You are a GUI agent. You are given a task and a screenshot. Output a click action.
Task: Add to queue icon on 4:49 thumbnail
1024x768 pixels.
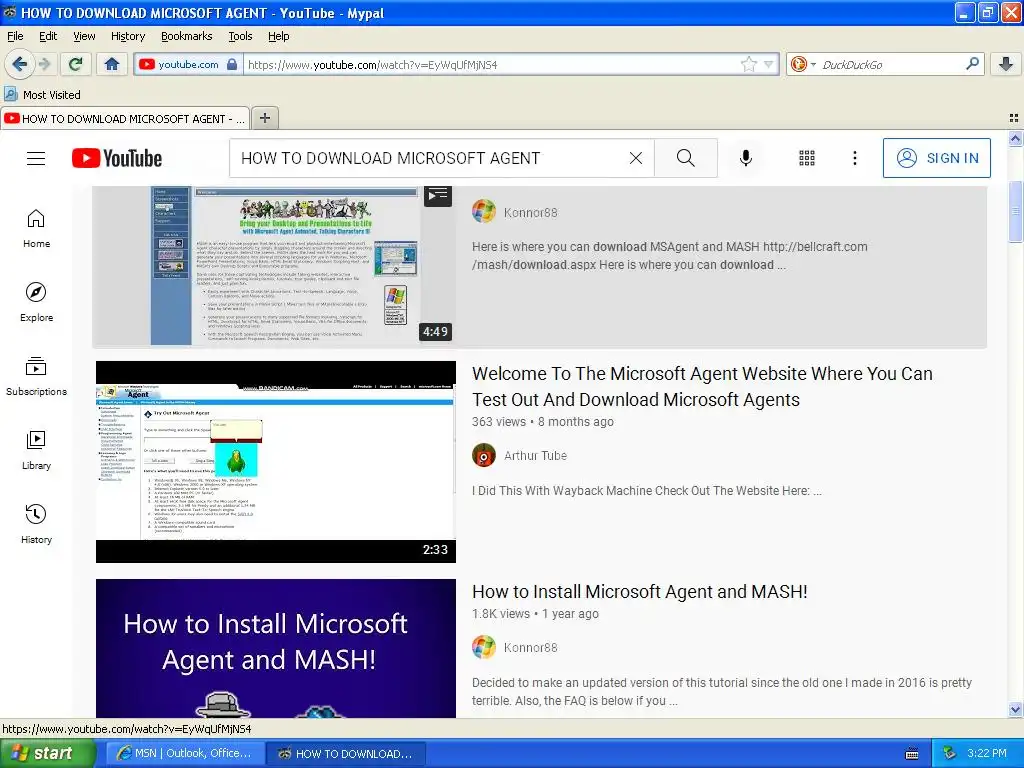coord(438,195)
